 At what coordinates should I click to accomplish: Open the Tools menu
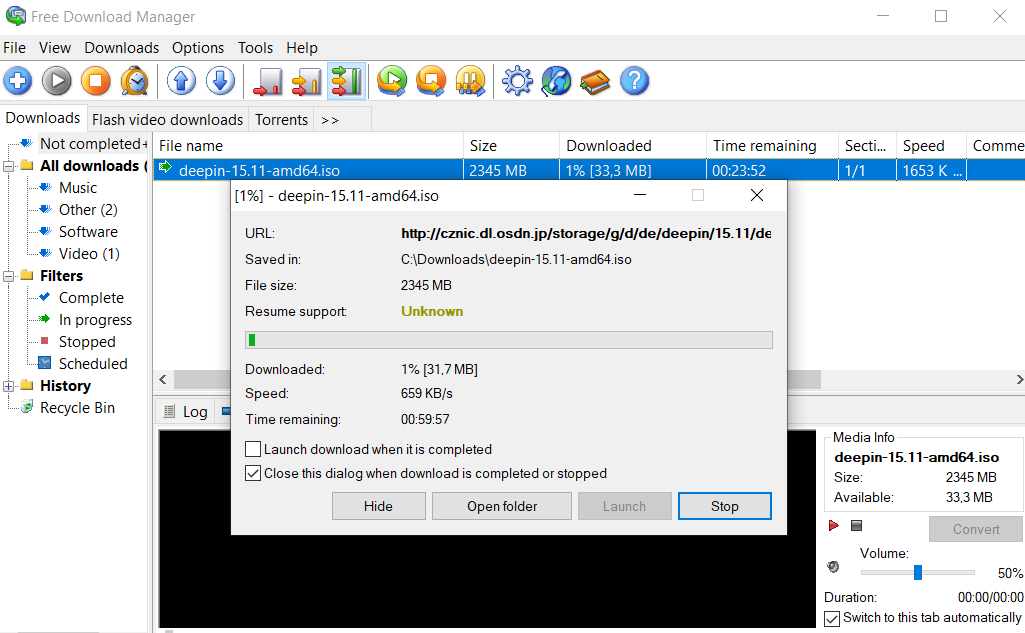(x=255, y=48)
